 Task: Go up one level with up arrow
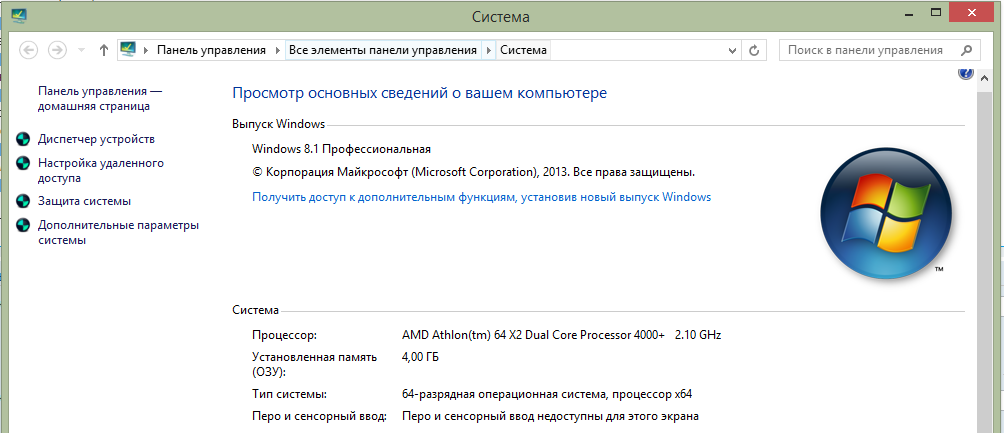pyautogui.click(x=104, y=50)
